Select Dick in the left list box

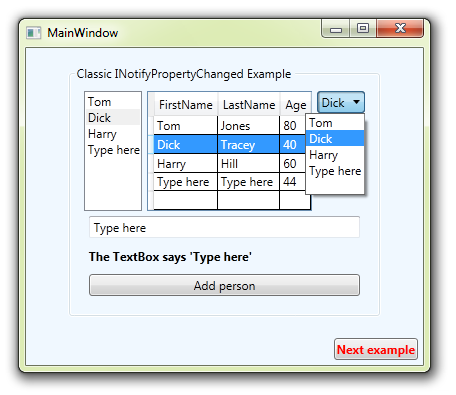tap(113, 117)
